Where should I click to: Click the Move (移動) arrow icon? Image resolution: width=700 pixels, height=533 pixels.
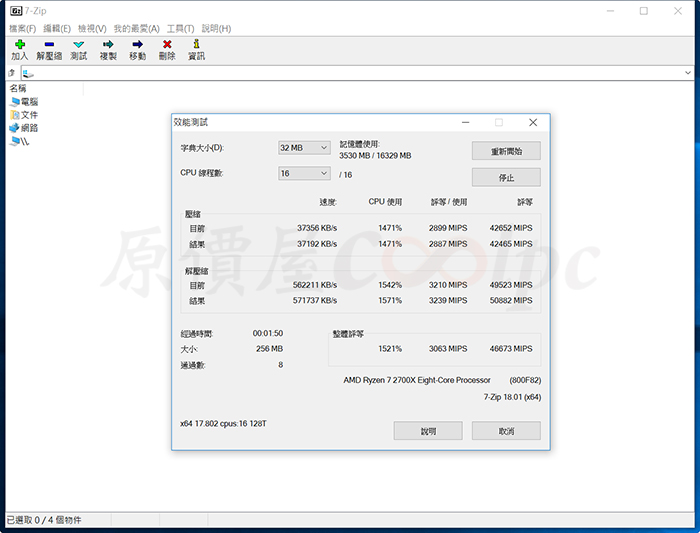pos(138,44)
